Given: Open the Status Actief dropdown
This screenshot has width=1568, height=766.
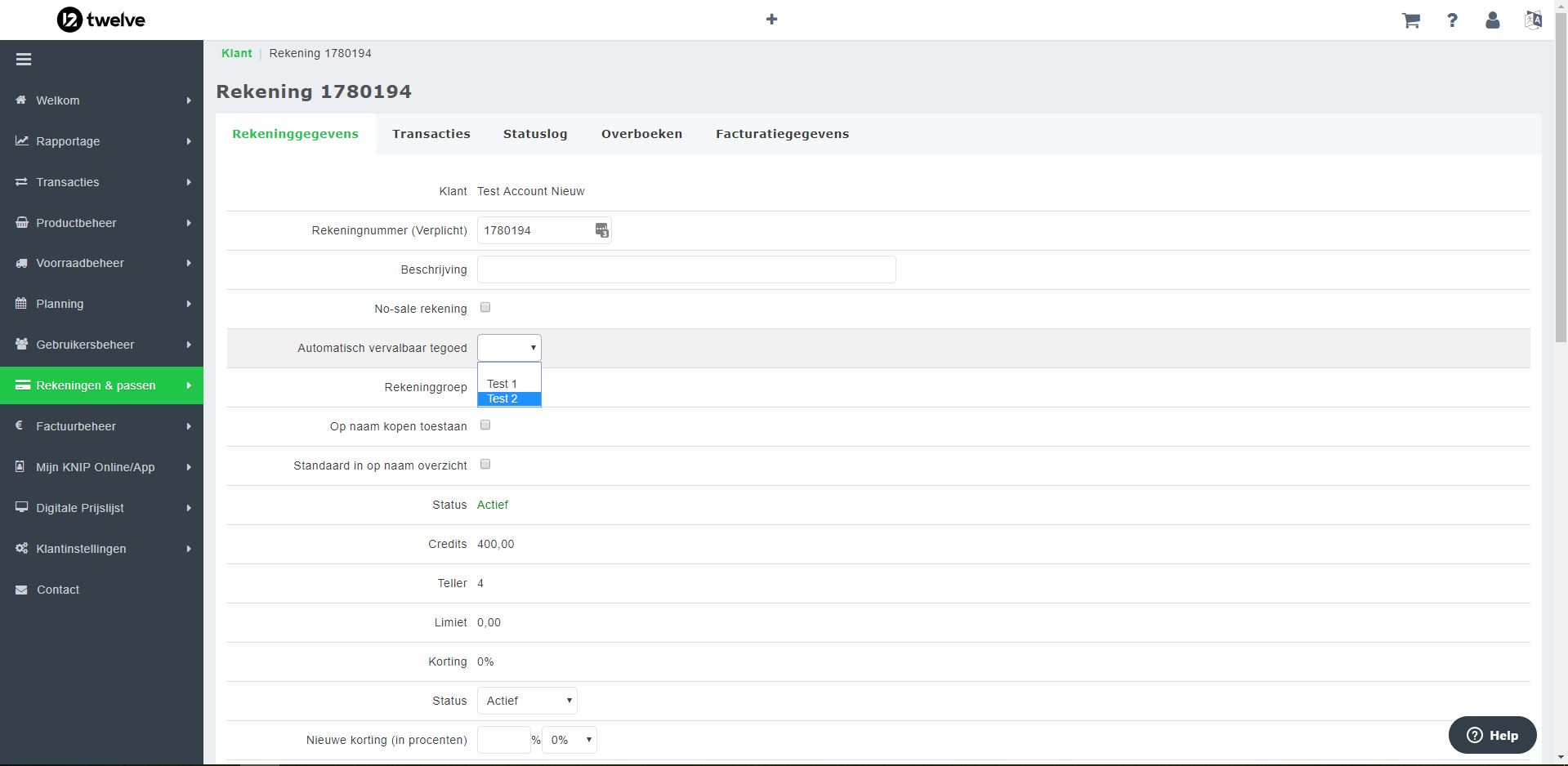Looking at the screenshot, I should pos(527,701).
